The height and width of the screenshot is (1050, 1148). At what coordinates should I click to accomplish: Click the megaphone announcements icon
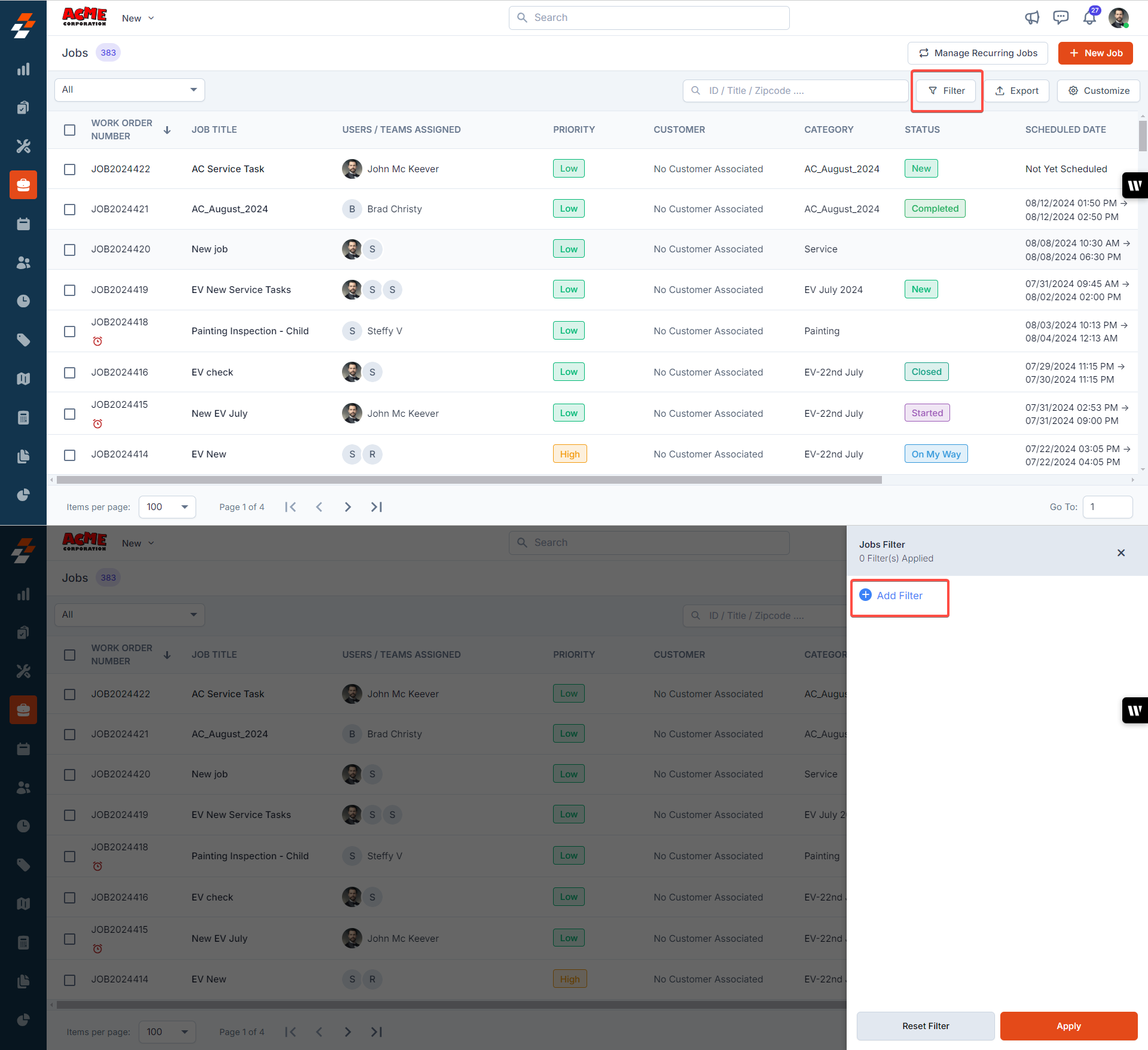1032,17
